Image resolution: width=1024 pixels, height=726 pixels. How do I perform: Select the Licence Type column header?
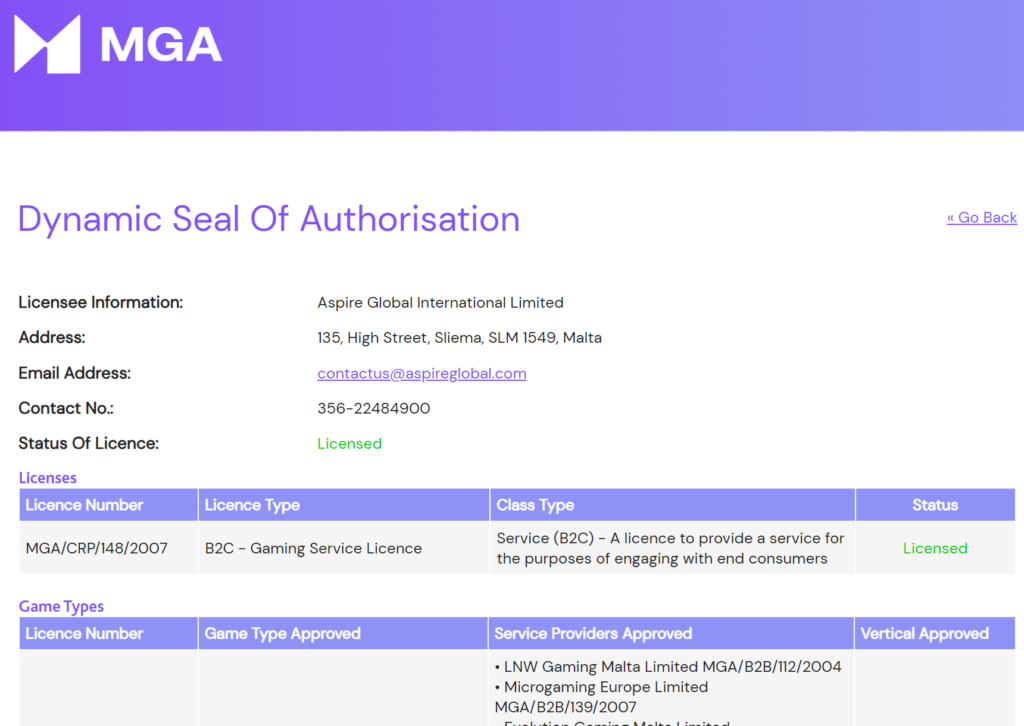[x=252, y=505]
